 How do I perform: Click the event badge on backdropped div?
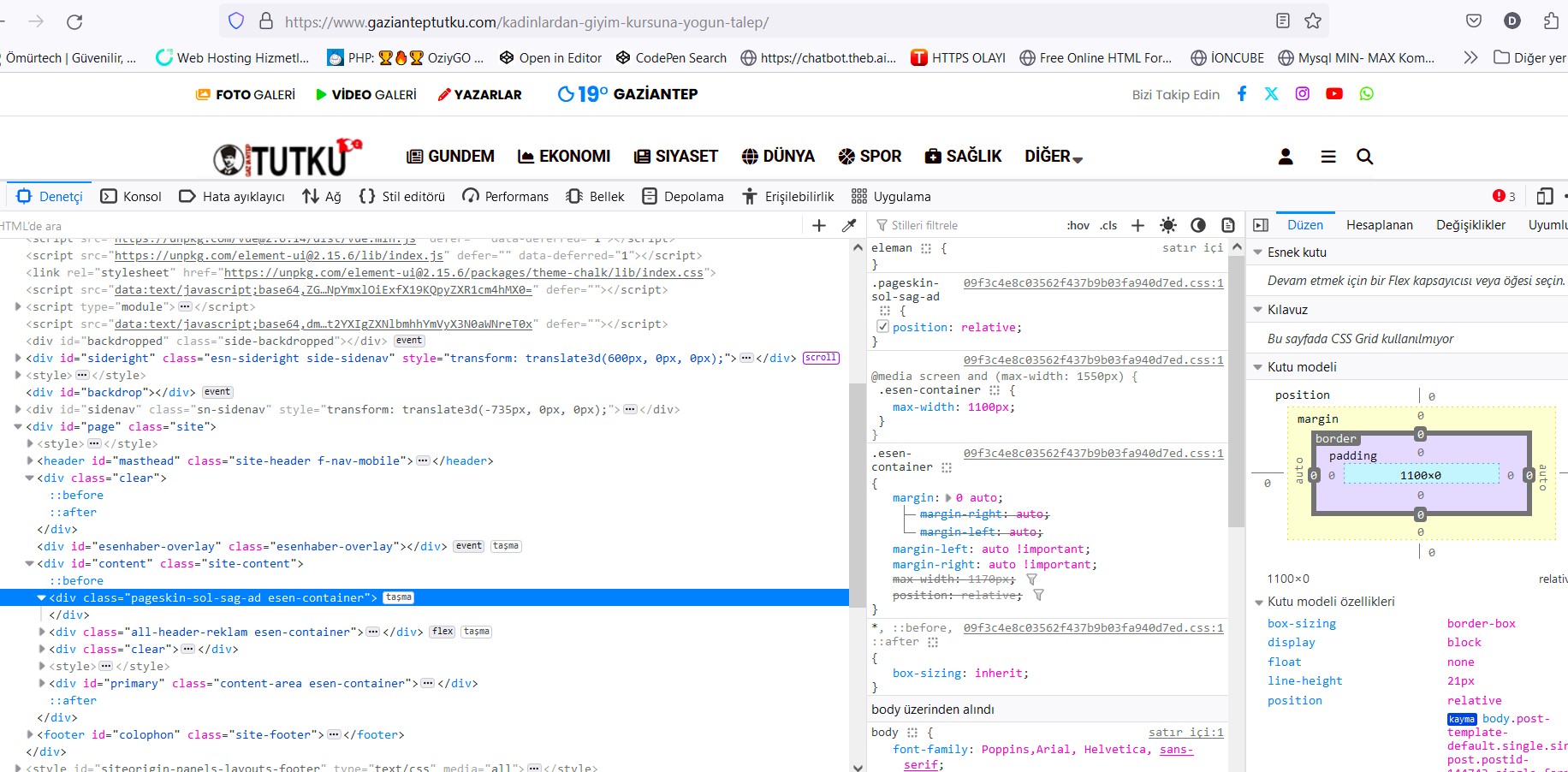point(409,341)
